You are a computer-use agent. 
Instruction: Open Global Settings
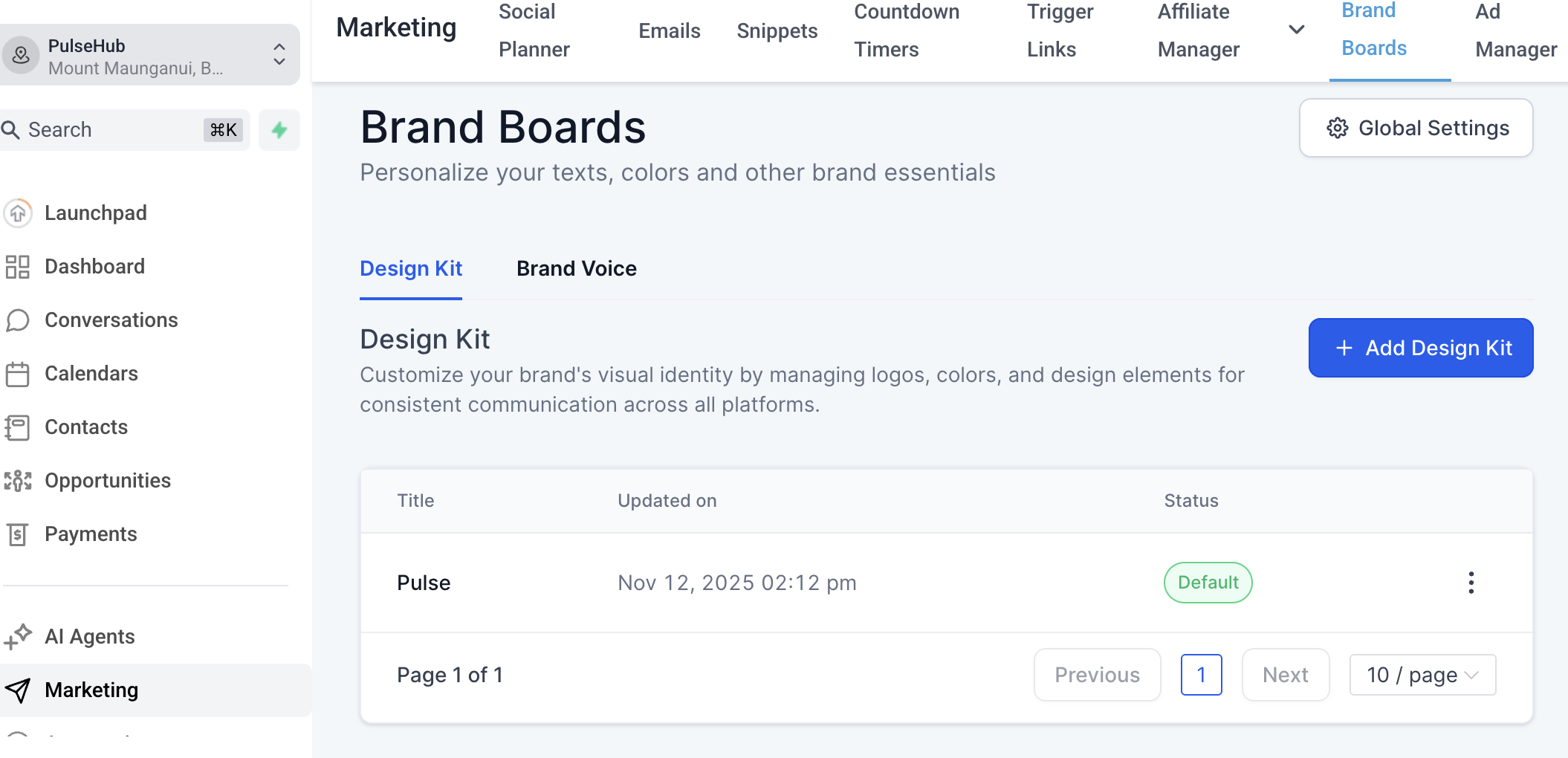click(x=1414, y=128)
